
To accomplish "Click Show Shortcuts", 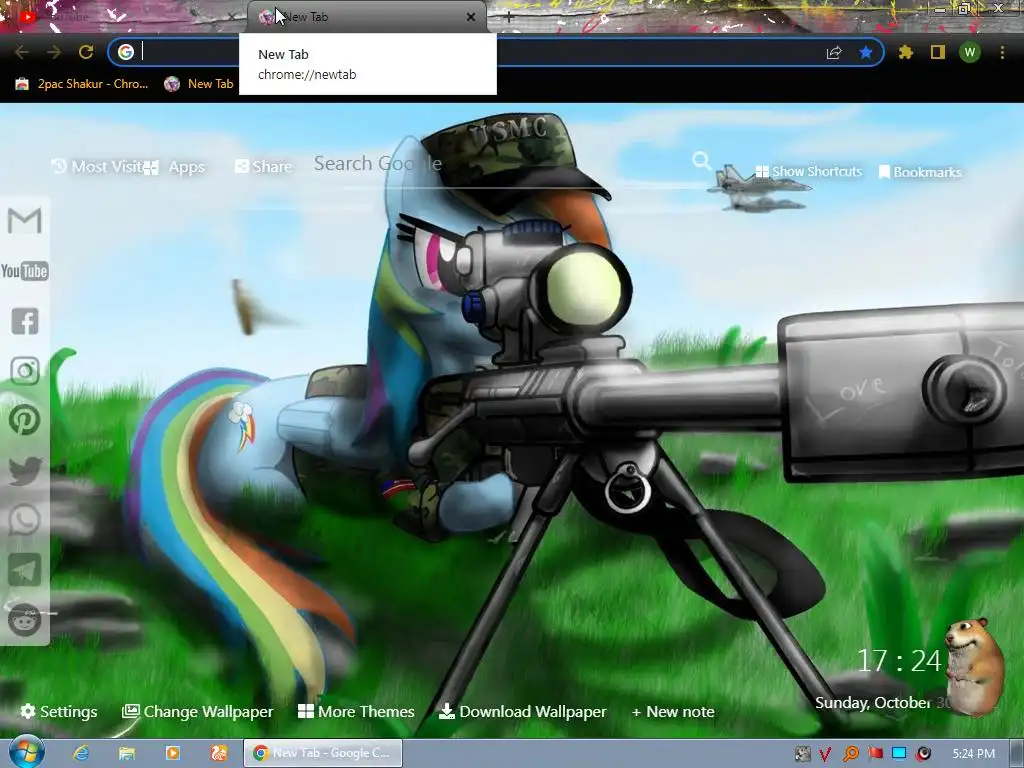I will coord(808,171).
